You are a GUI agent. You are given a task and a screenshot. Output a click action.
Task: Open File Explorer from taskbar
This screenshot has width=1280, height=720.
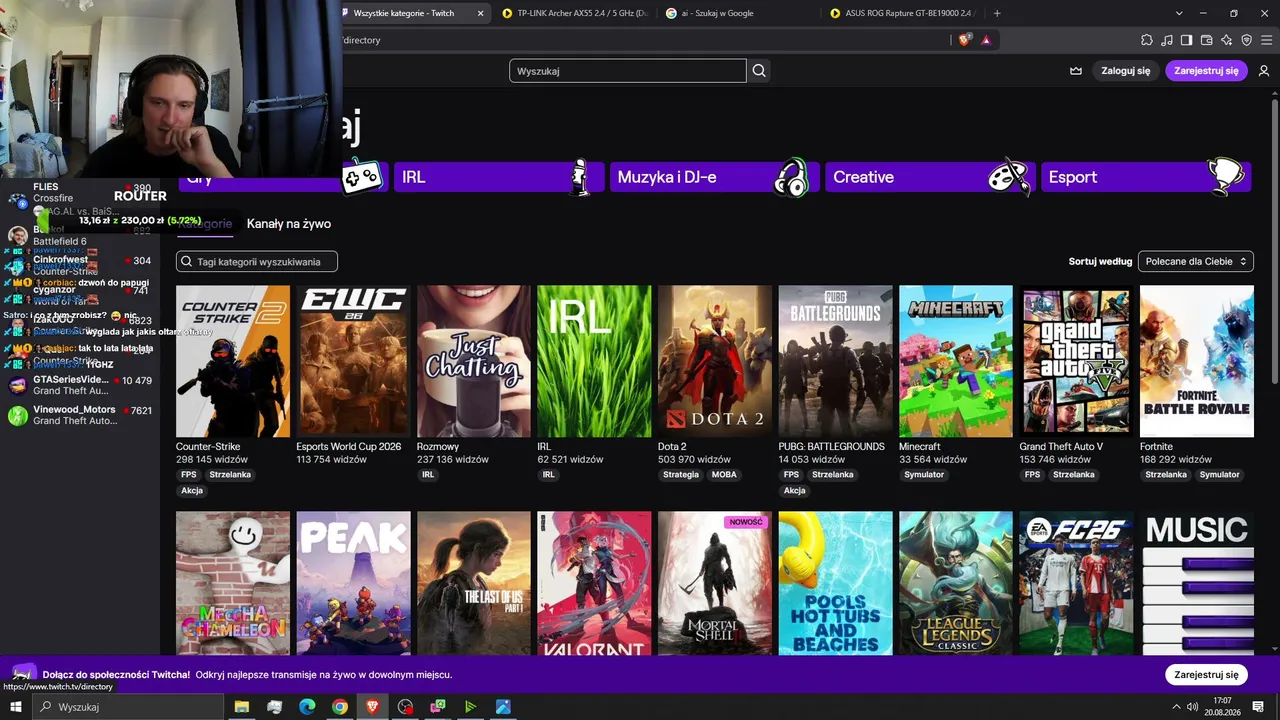coord(241,707)
